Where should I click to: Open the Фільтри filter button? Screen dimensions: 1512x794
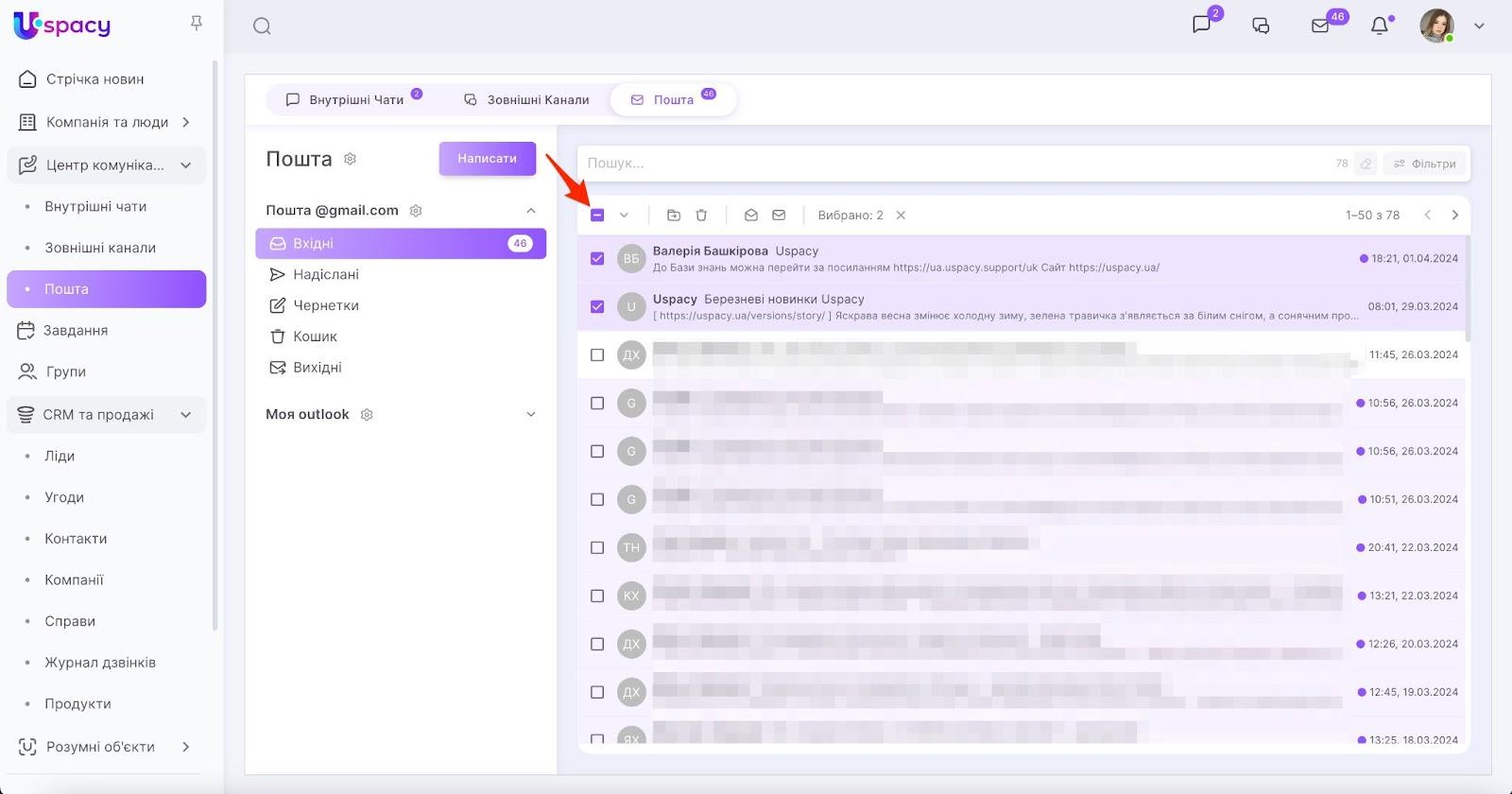[x=1425, y=164]
